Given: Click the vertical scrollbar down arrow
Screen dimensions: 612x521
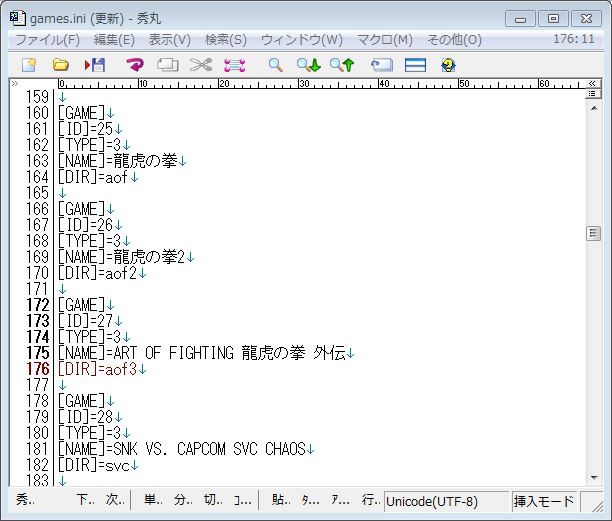Looking at the screenshot, I should (x=594, y=477).
